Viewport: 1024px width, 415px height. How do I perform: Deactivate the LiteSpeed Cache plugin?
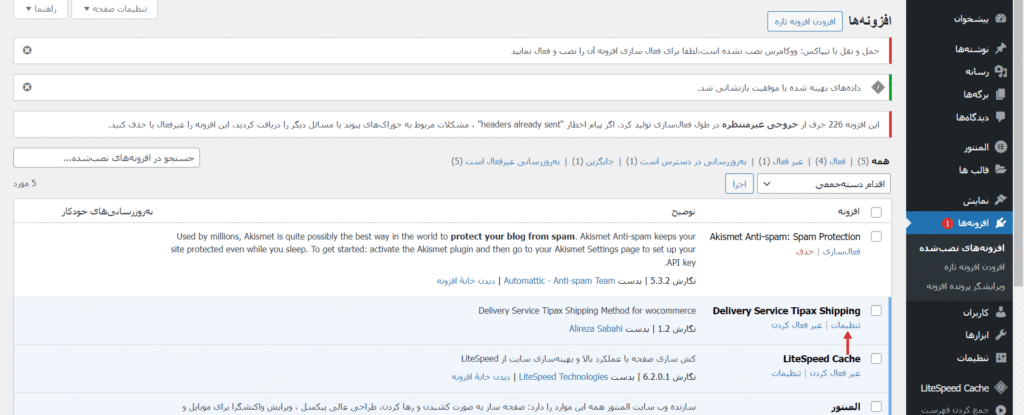click(834, 373)
